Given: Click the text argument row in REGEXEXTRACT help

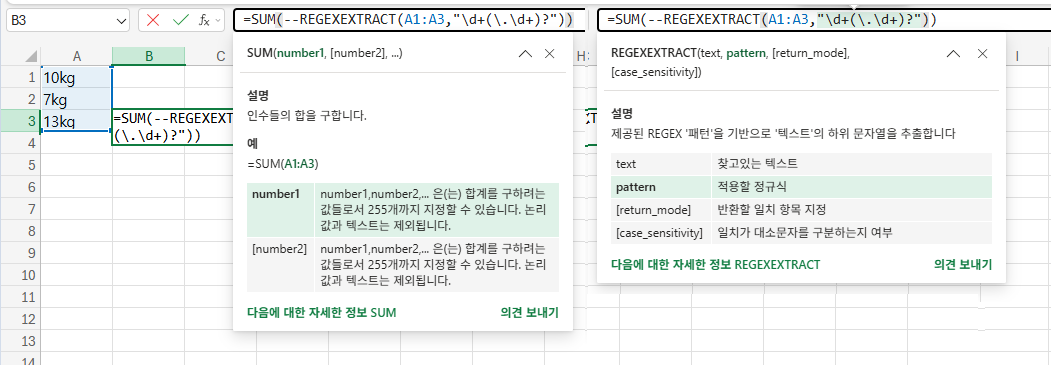Looking at the screenshot, I should coord(802,163).
